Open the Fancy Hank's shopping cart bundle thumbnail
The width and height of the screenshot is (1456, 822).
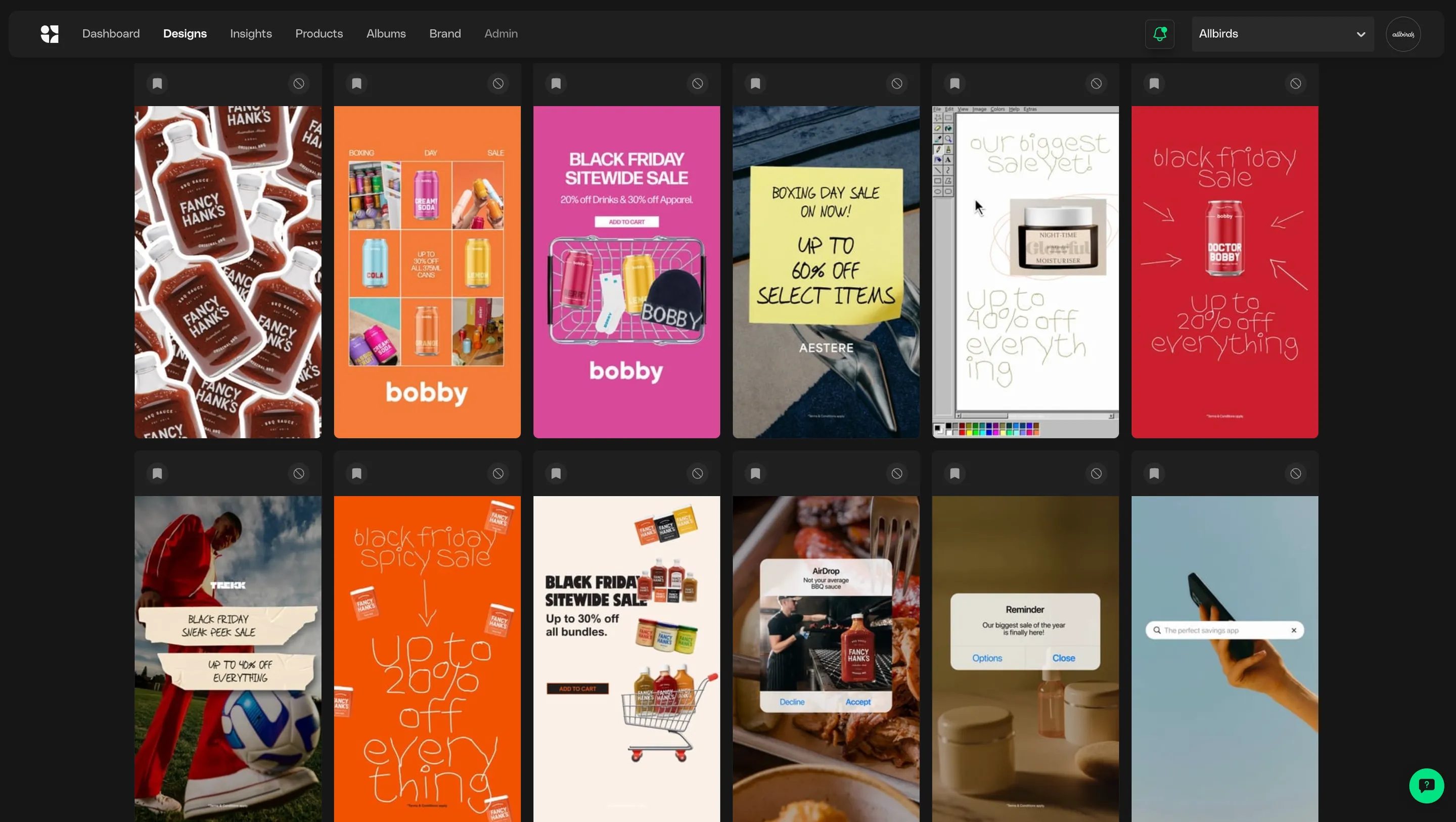(x=627, y=659)
